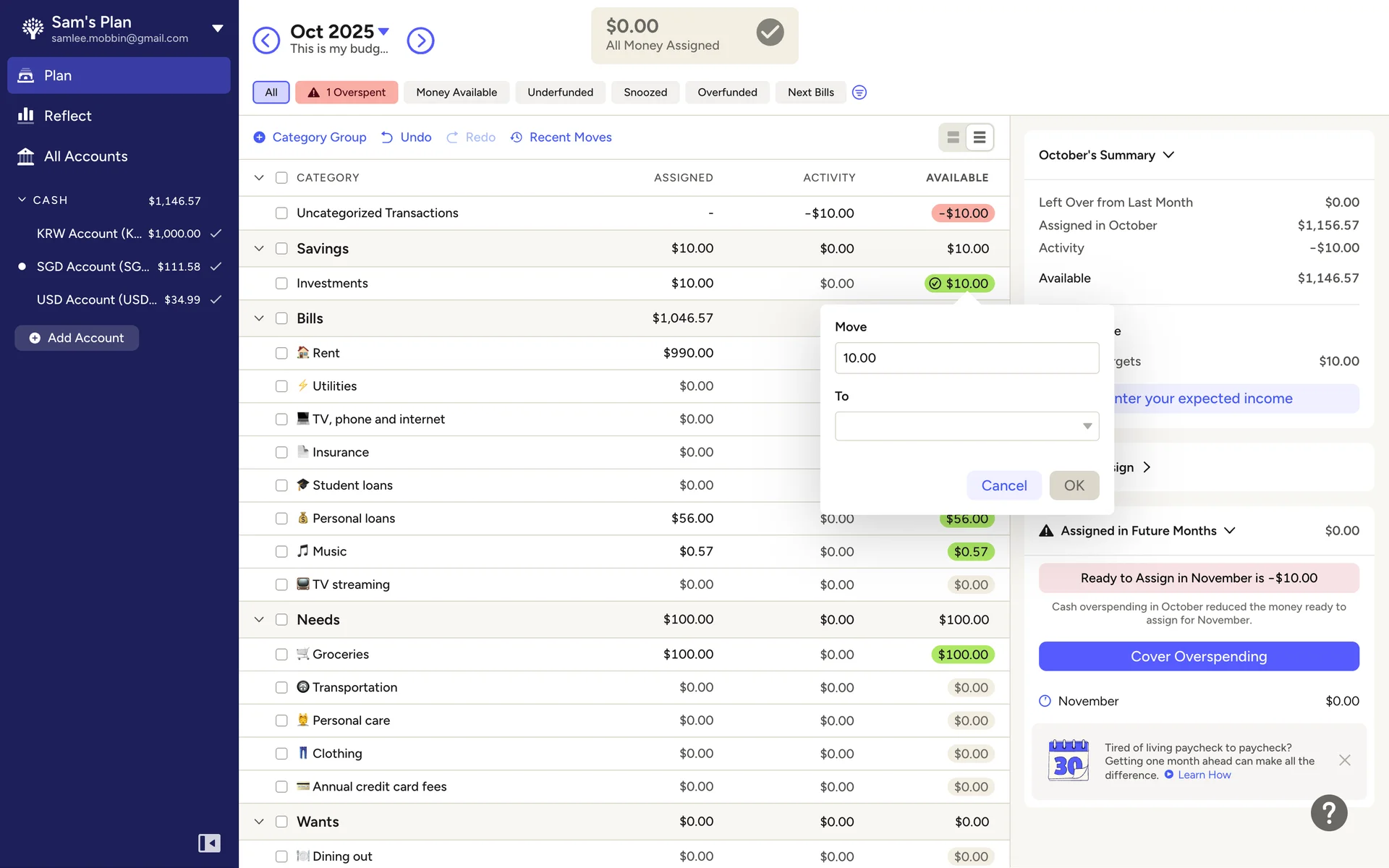
Task: Click Cover Overspending button
Action: [1198, 656]
